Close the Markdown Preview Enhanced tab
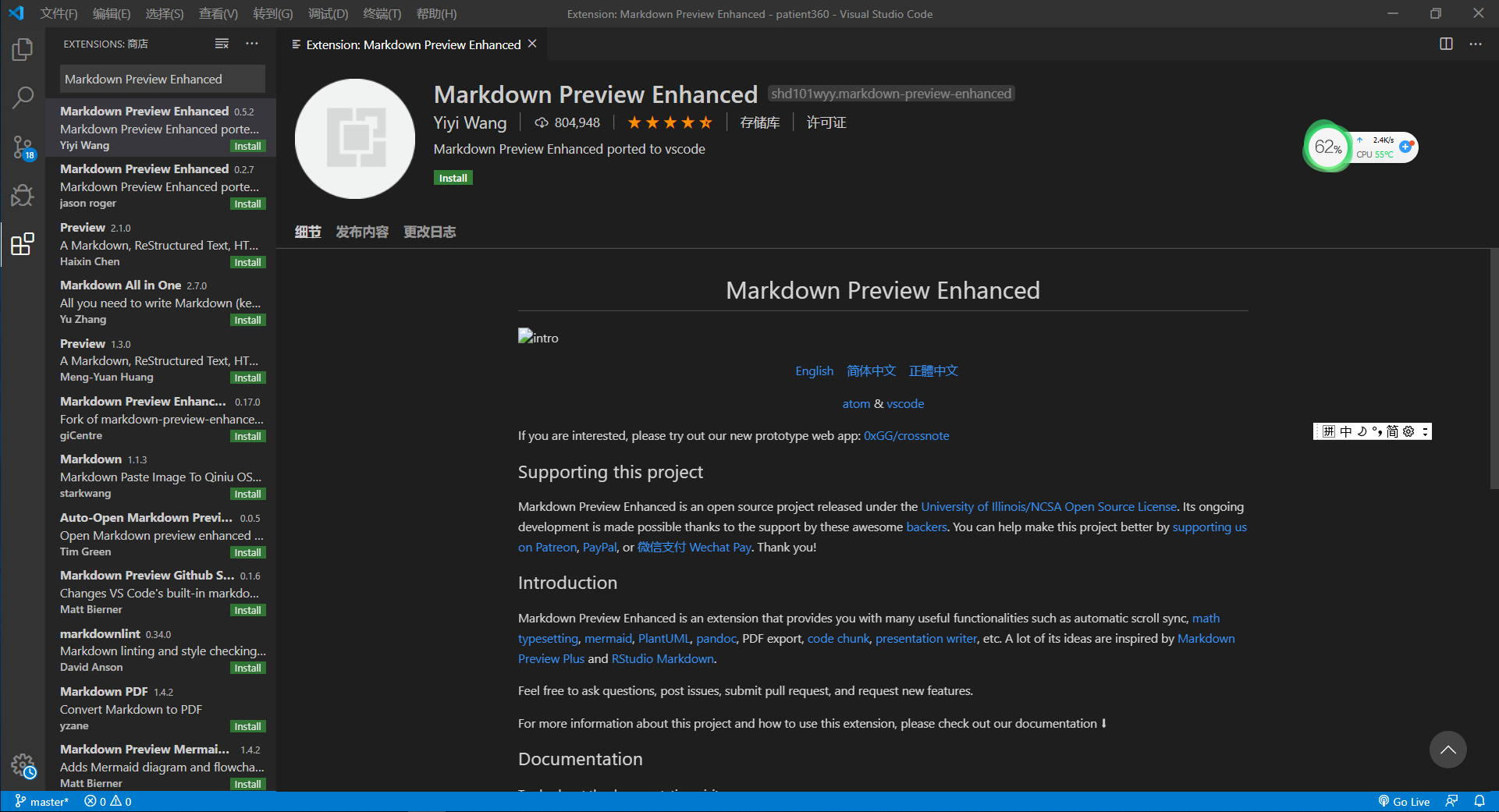The image size is (1499, 812). 532,44
